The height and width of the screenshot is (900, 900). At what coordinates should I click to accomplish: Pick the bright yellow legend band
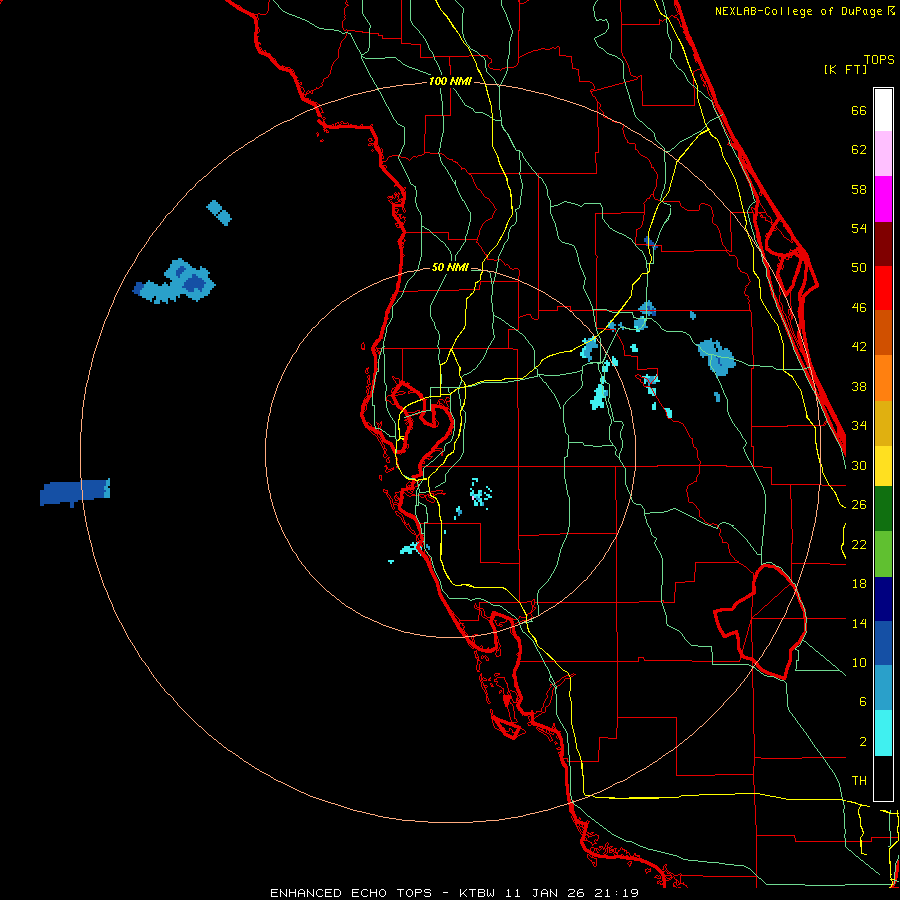(x=883, y=466)
